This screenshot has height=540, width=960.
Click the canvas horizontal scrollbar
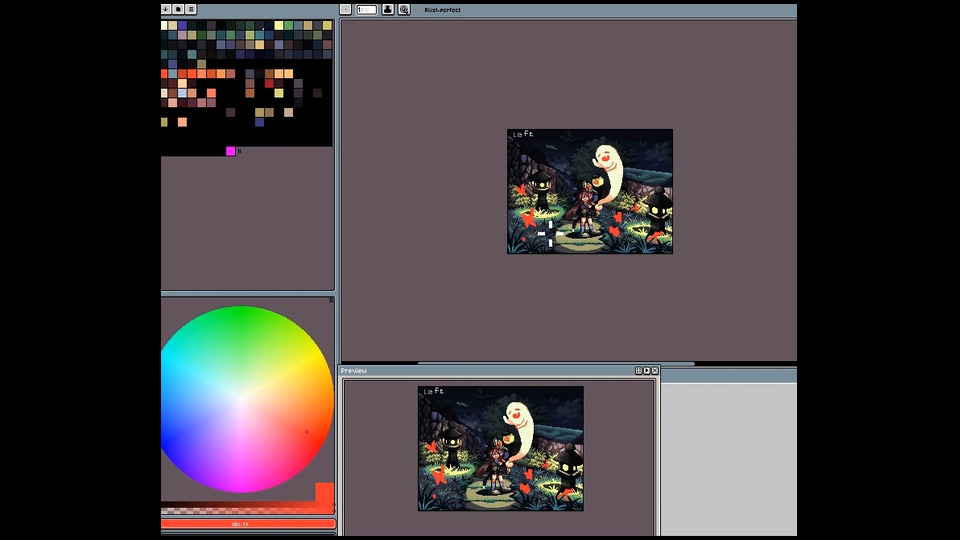point(556,363)
